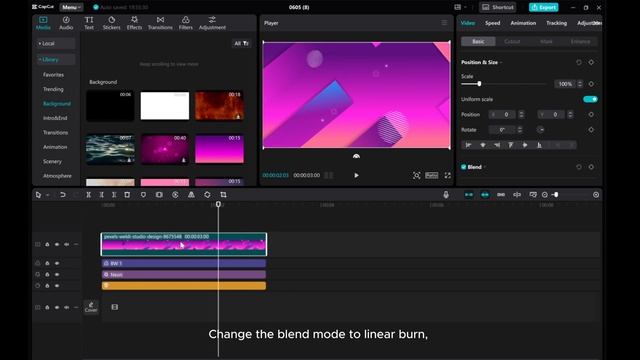Open the All filter dropdown
This screenshot has height=360, width=640.
(241, 43)
